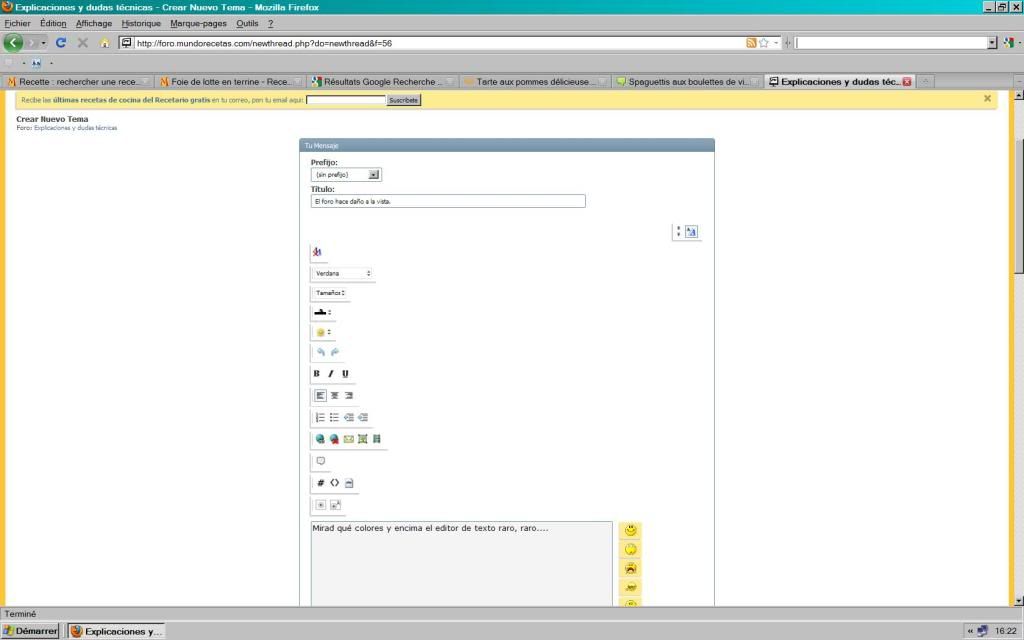Go to the Firefox home page
Viewport: 1024px width, 640px height.
(x=104, y=43)
